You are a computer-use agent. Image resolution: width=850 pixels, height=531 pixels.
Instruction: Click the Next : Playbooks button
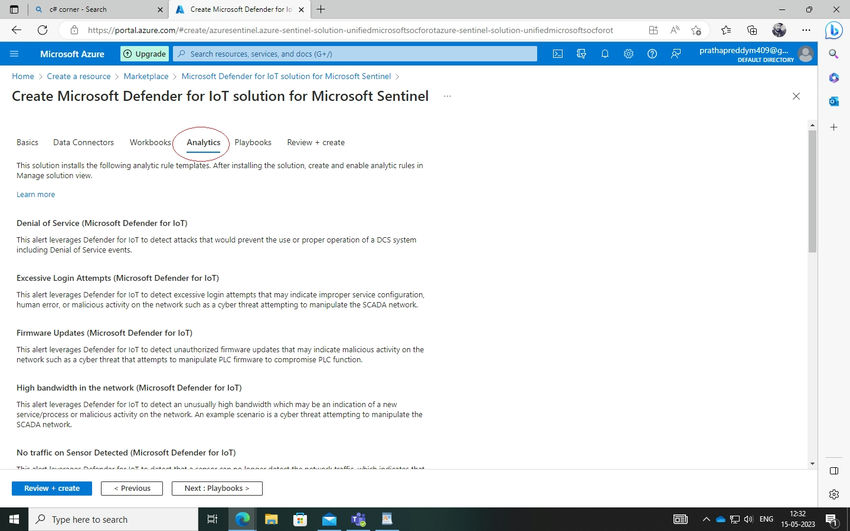[217, 488]
